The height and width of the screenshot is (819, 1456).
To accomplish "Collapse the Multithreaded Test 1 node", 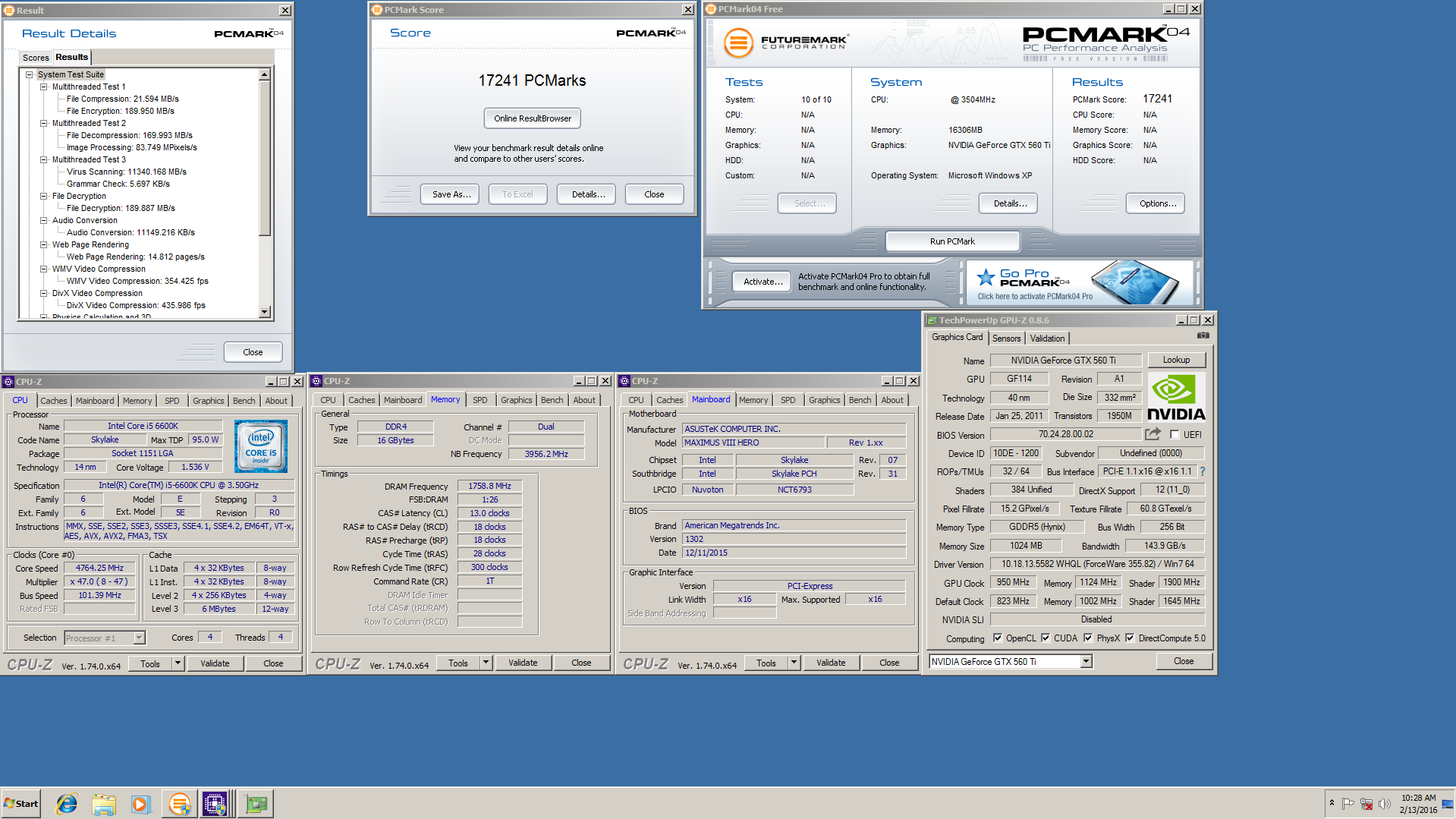I will [x=44, y=87].
